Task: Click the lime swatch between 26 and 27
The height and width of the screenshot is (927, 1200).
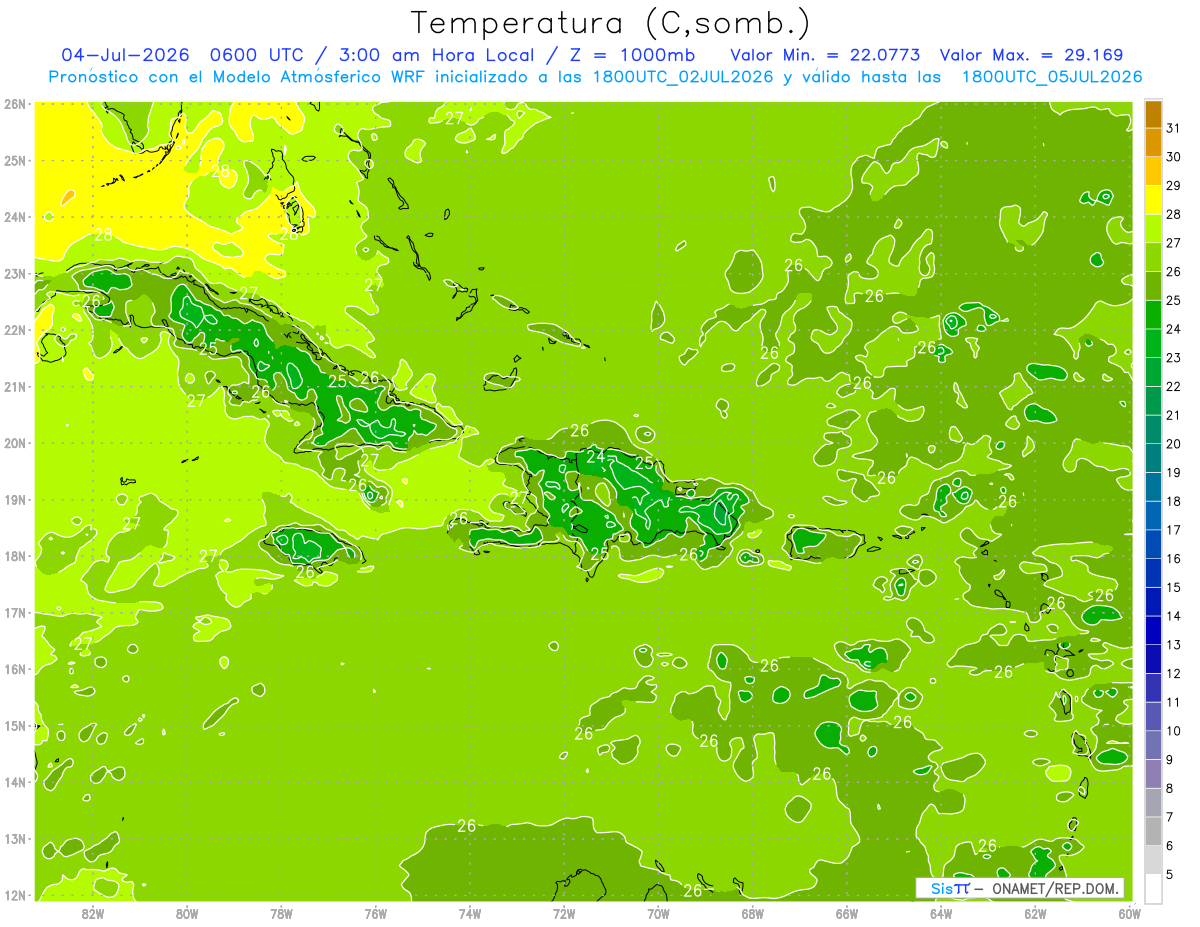Action: click(x=1153, y=257)
